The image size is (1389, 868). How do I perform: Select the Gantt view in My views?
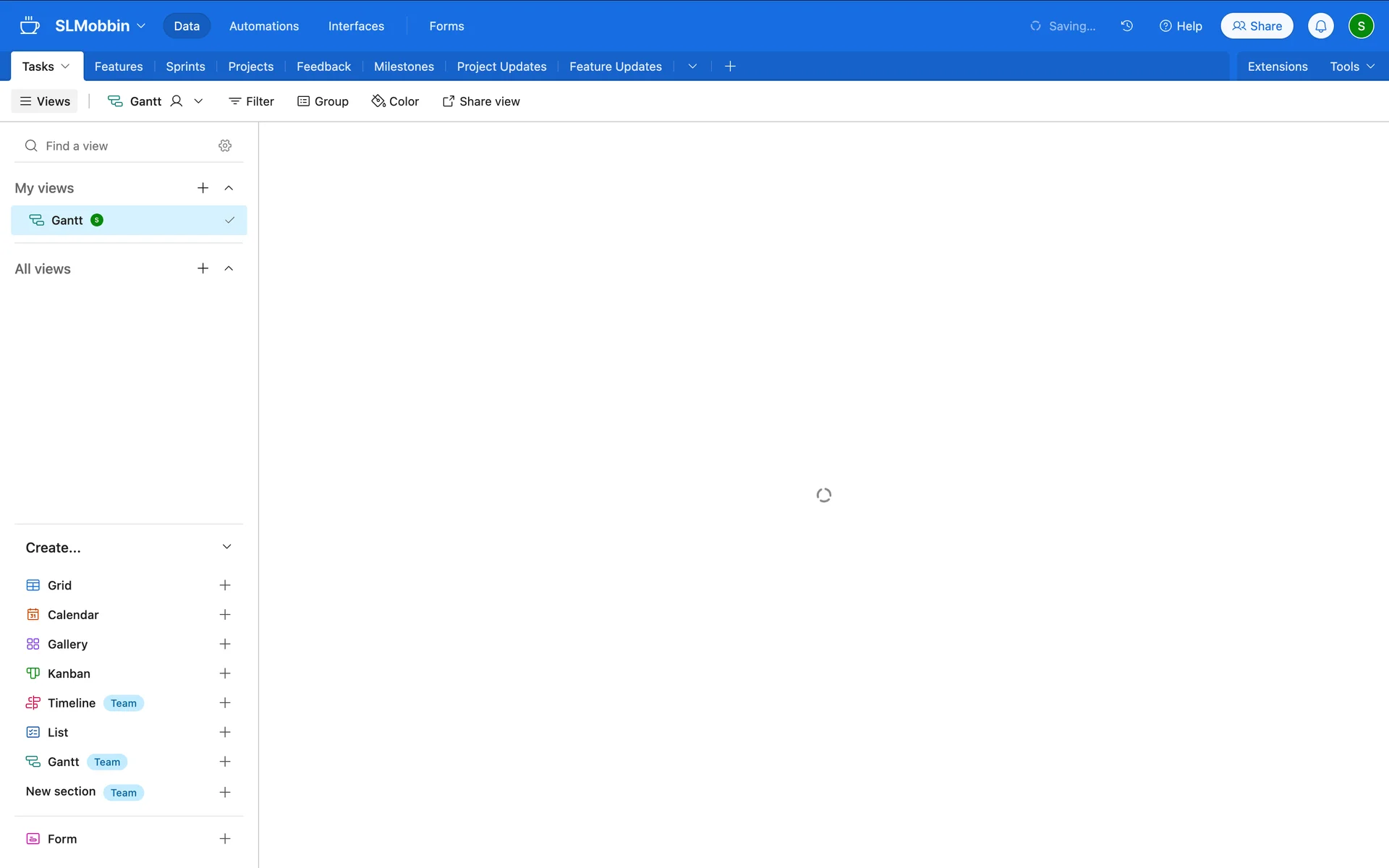click(67, 221)
